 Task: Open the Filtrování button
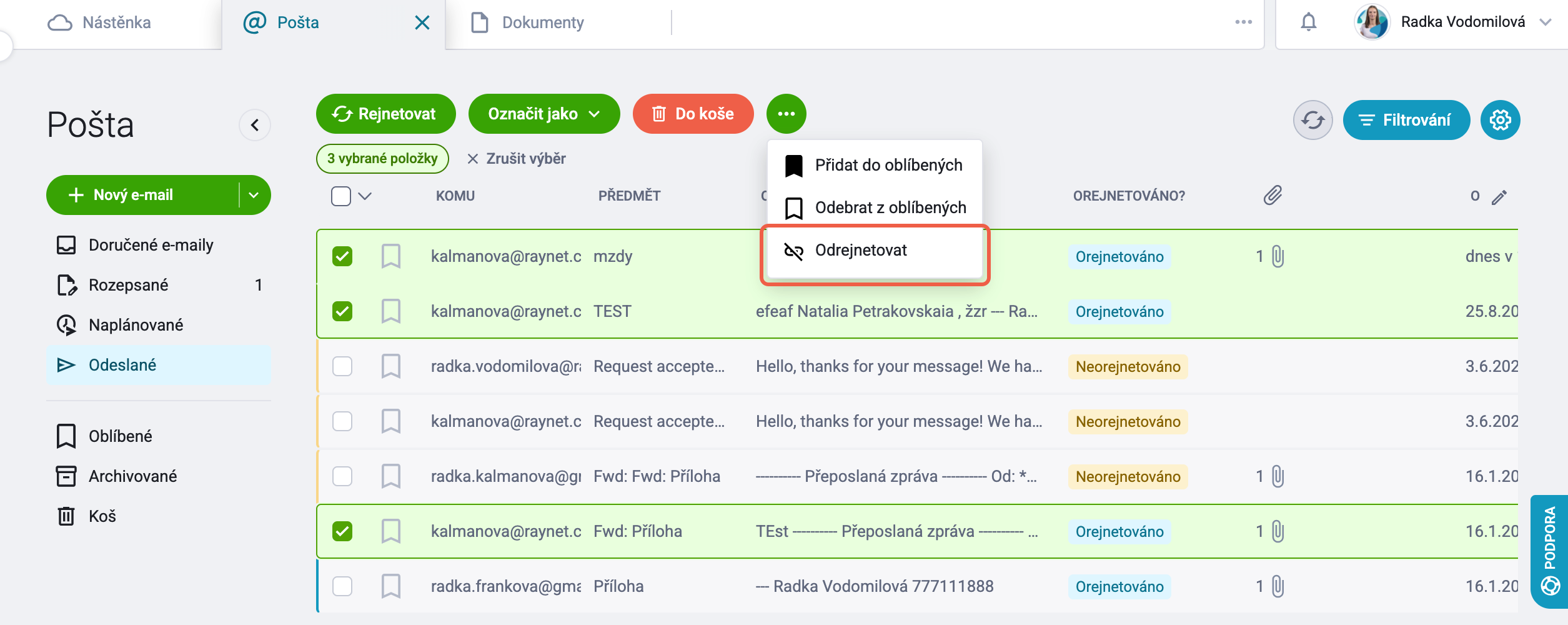[x=1406, y=120]
